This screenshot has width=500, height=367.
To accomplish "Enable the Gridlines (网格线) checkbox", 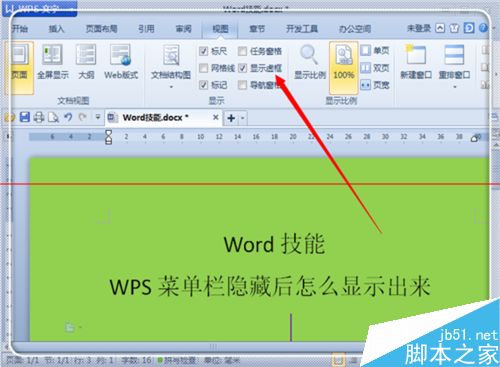I will pyautogui.click(x=203, y=68).
